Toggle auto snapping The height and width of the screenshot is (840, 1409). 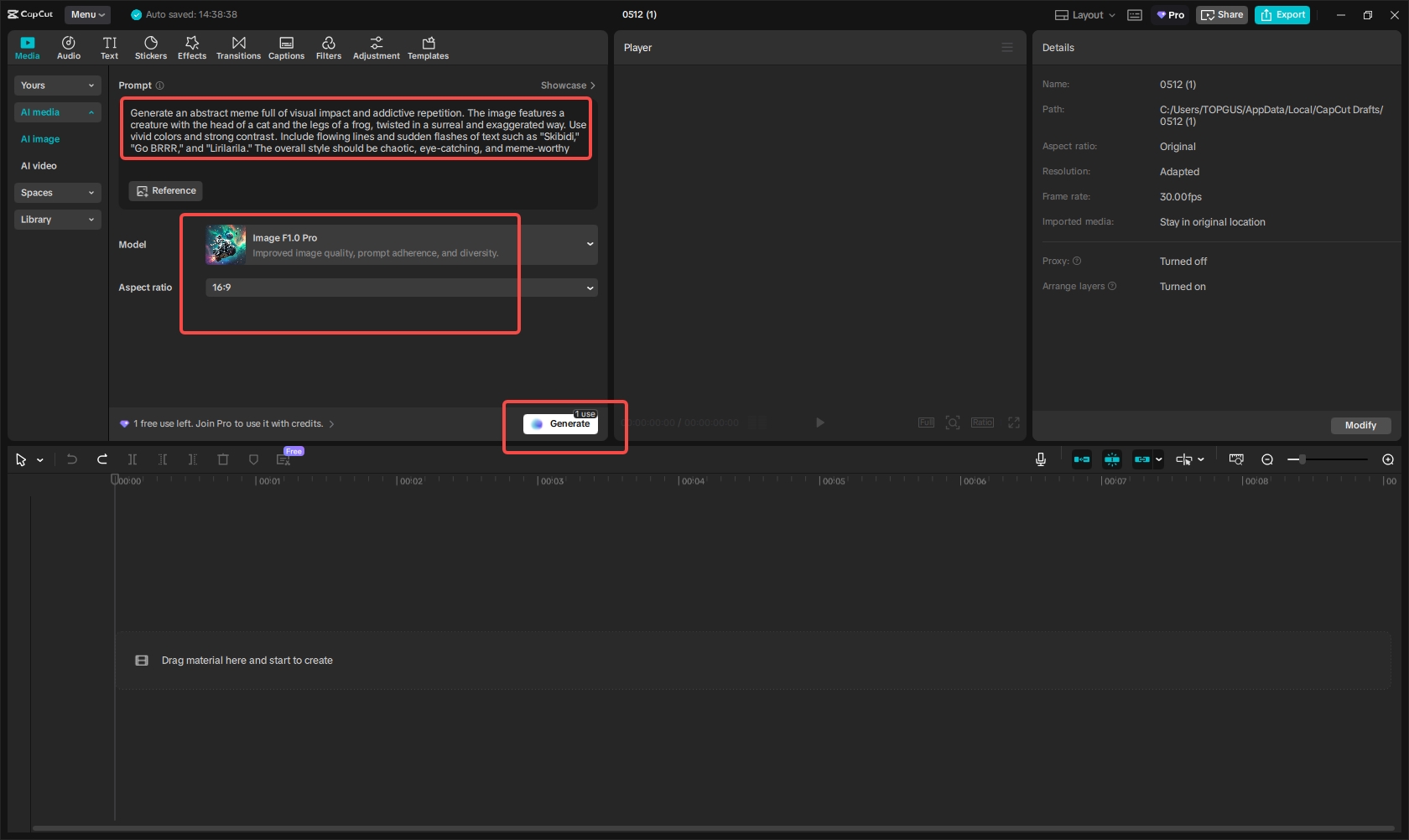tap(1112, 459)
